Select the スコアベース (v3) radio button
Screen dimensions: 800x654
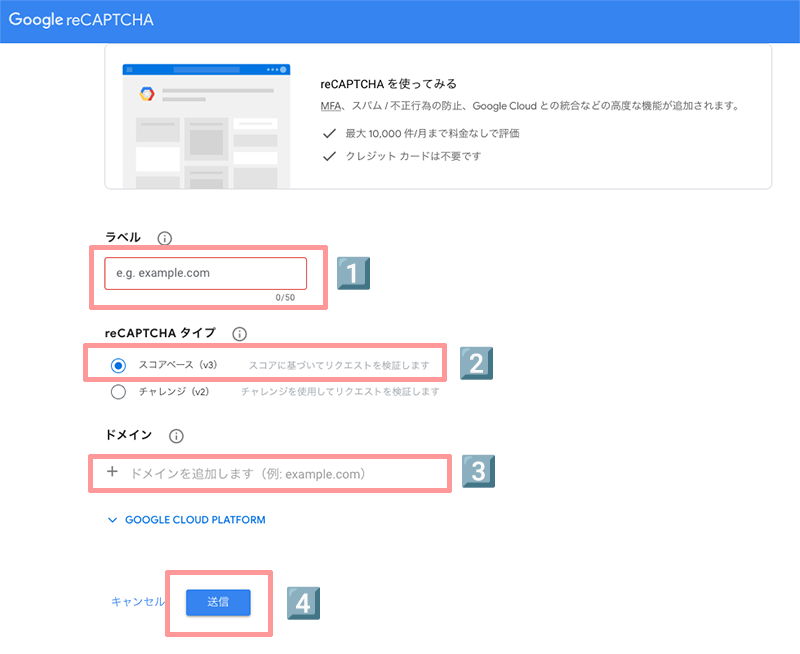(x=118, y=366)
